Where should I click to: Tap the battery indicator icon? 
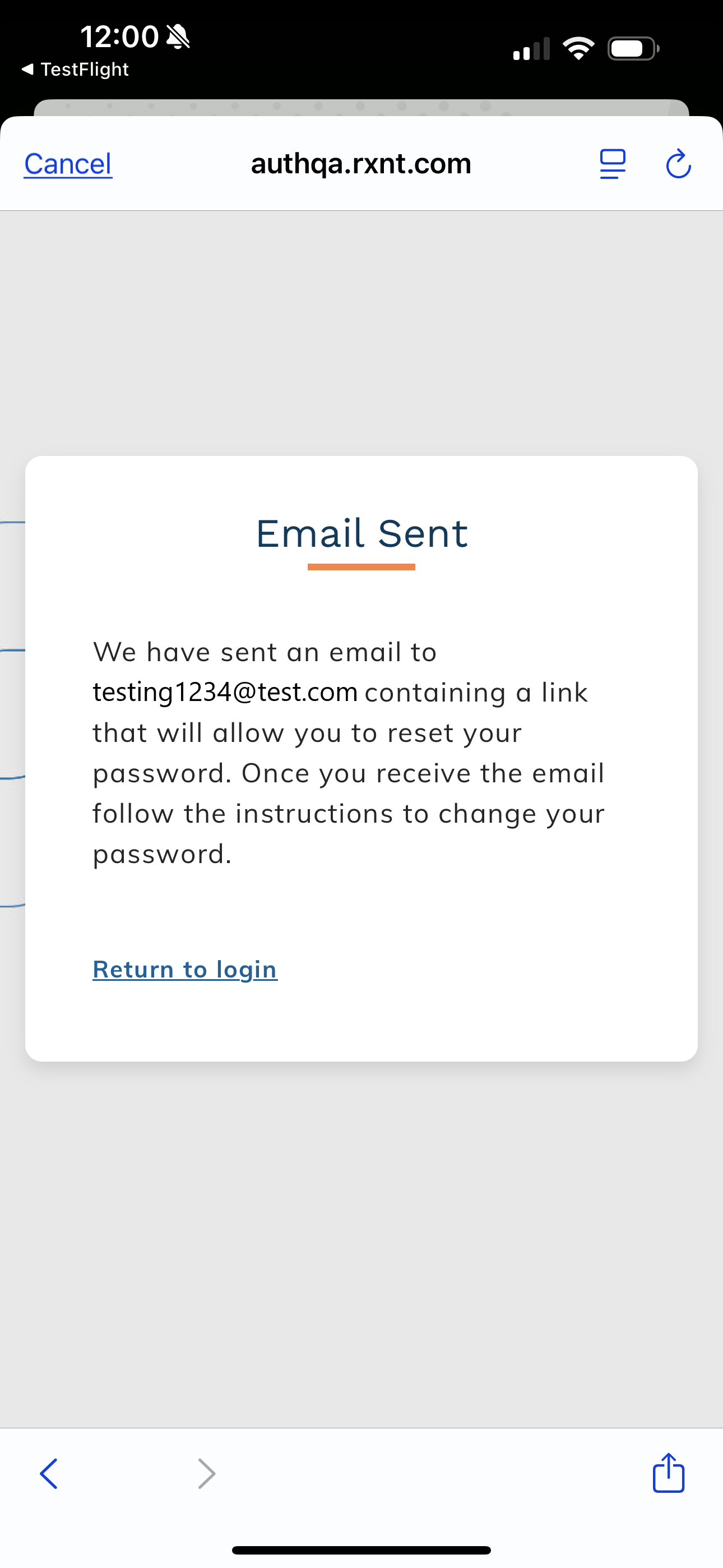click(633, 49)
